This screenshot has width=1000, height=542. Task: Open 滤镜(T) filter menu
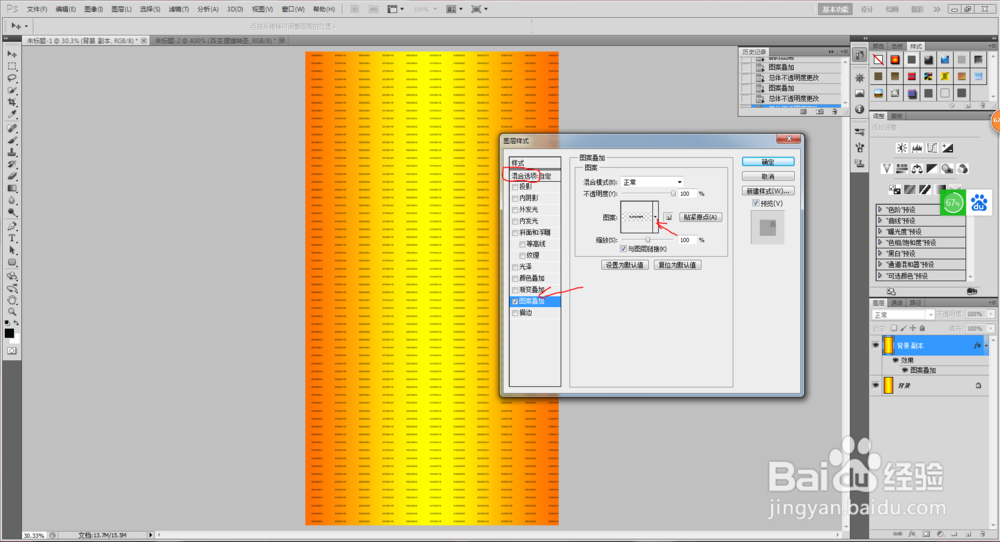click(179, 10)
